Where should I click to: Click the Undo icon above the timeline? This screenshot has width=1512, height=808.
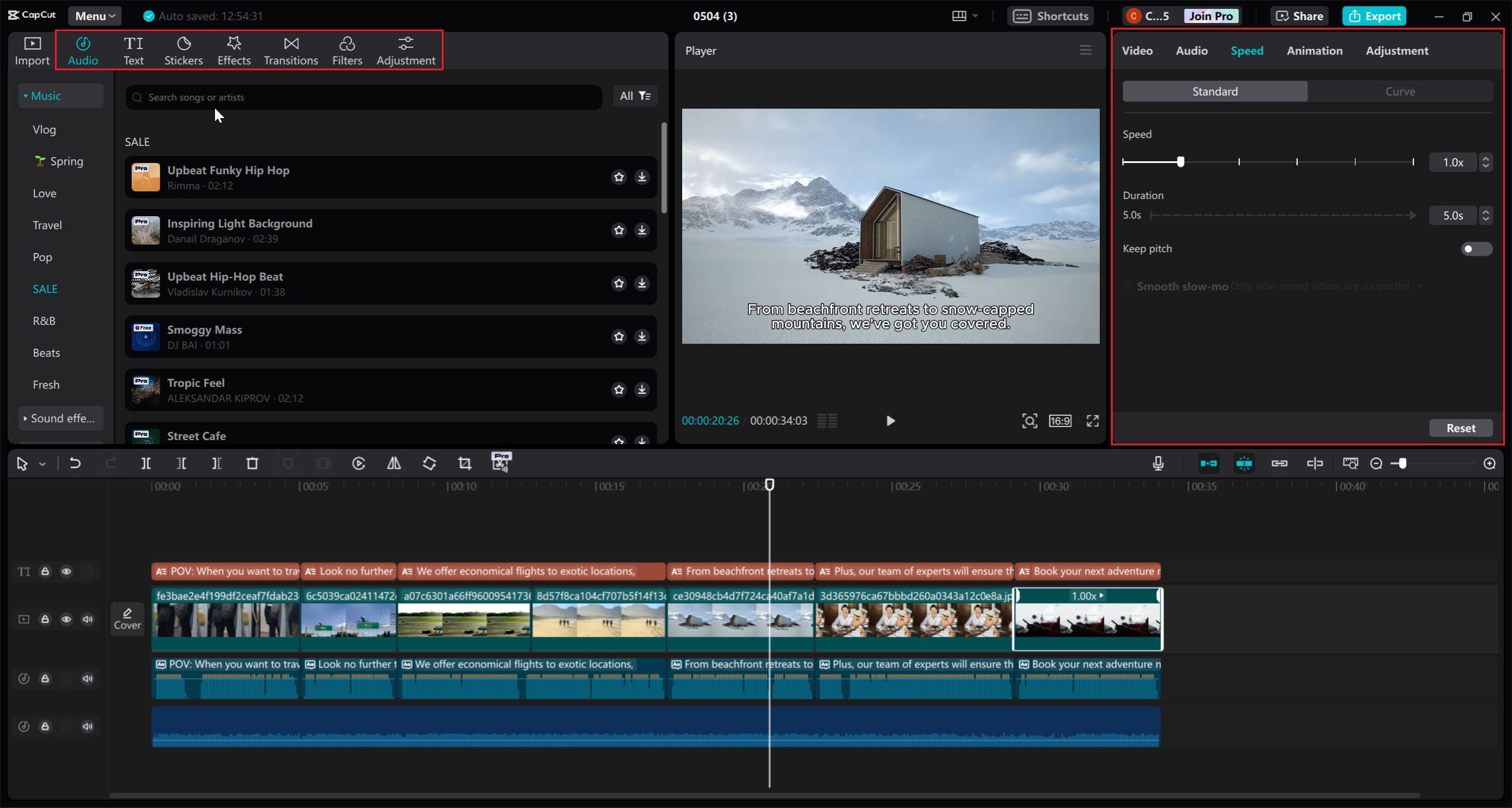[75, 463]
